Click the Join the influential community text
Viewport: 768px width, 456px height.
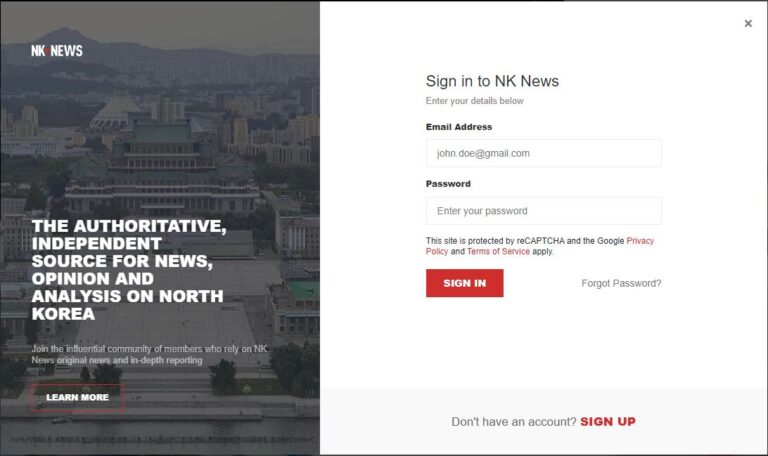(150, 354)
